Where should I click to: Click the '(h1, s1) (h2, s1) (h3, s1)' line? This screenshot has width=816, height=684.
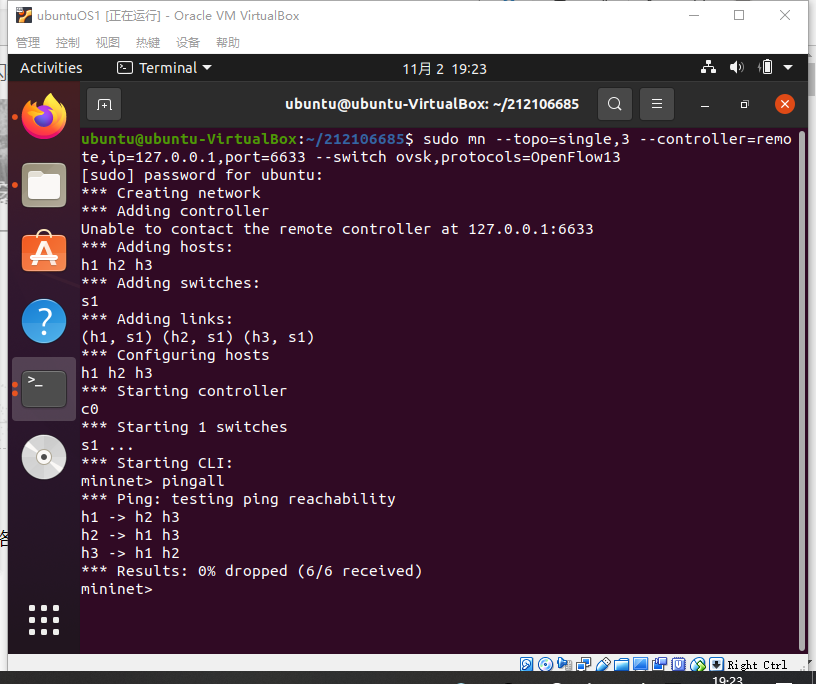pos(198,337)
